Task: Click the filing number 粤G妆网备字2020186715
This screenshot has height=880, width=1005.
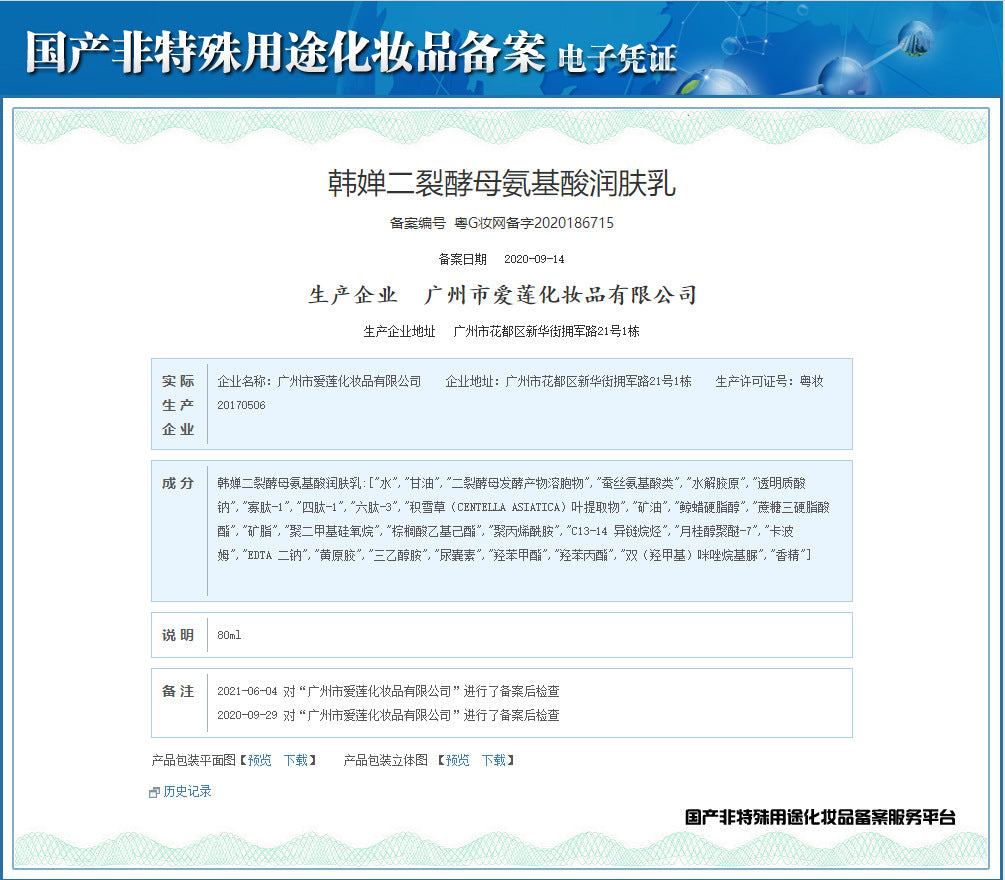Action: click(x=534, y=223)
